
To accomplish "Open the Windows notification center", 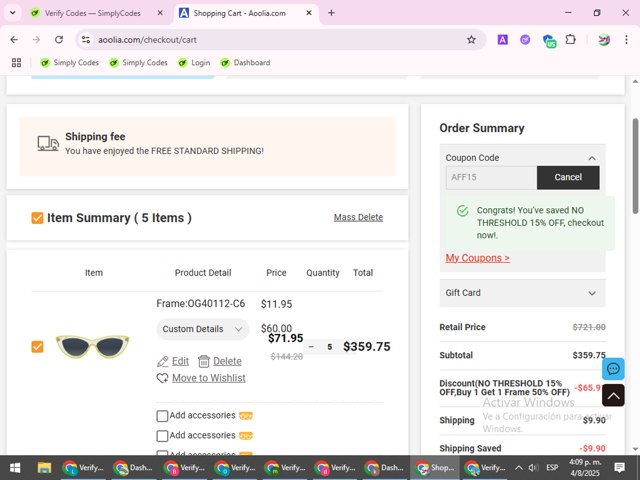I will pos(619,467).
